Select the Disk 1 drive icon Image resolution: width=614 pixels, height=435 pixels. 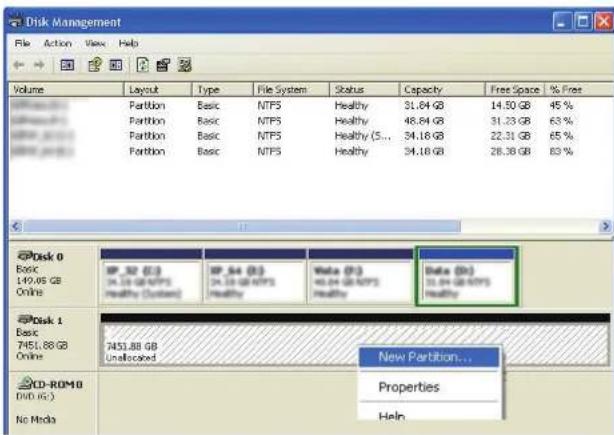[x=25, y=319]
